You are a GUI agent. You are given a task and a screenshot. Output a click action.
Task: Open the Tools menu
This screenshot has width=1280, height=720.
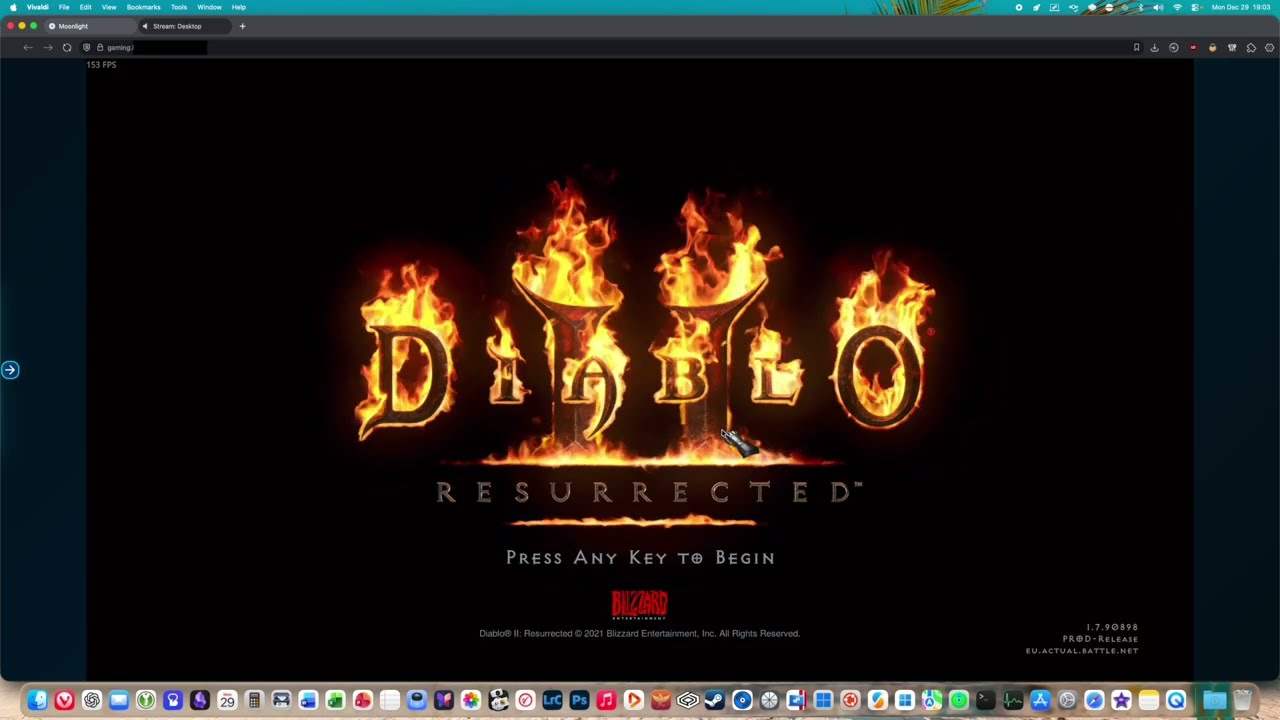coord(179,7)
